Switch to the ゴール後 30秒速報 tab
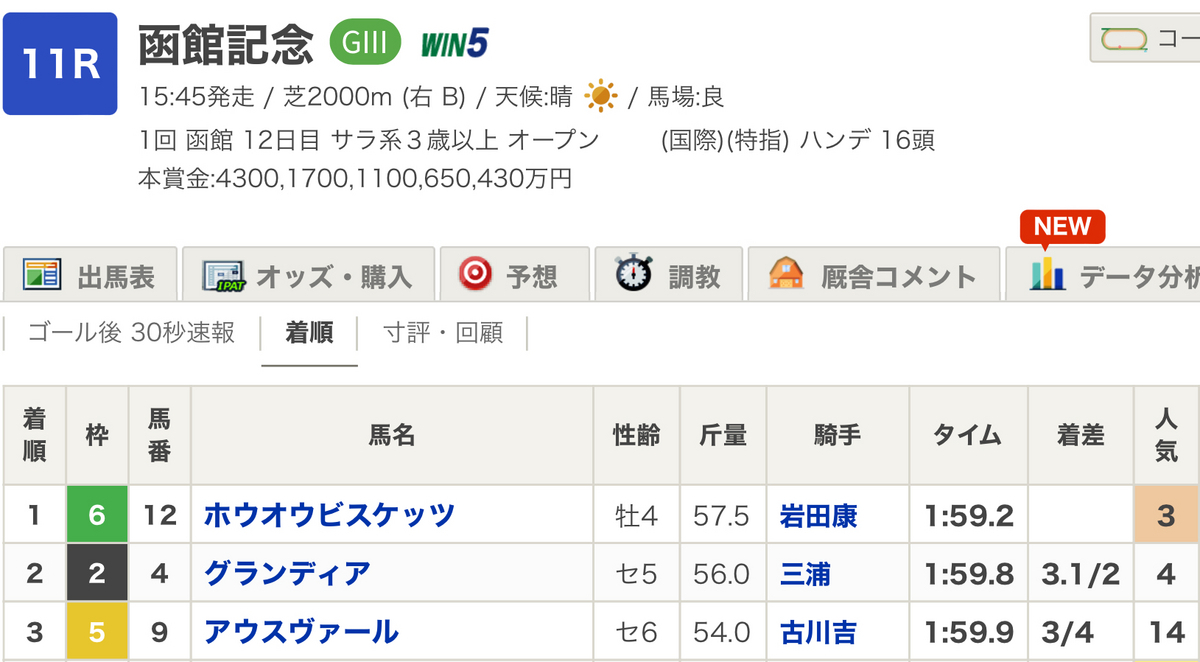 click(131, 333)
